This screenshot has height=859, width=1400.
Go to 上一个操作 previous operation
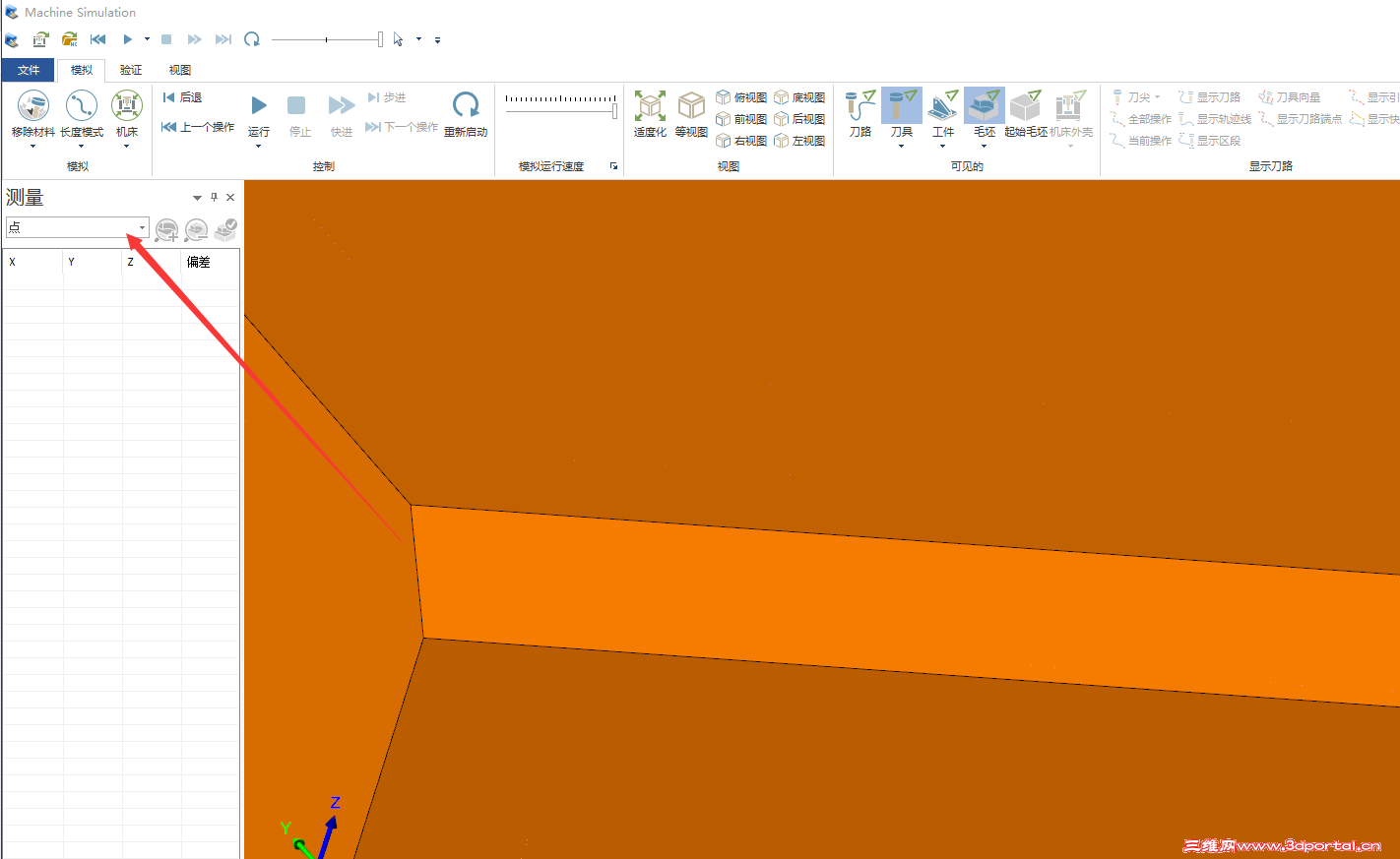pyautogui.click(x=198, y=127)
